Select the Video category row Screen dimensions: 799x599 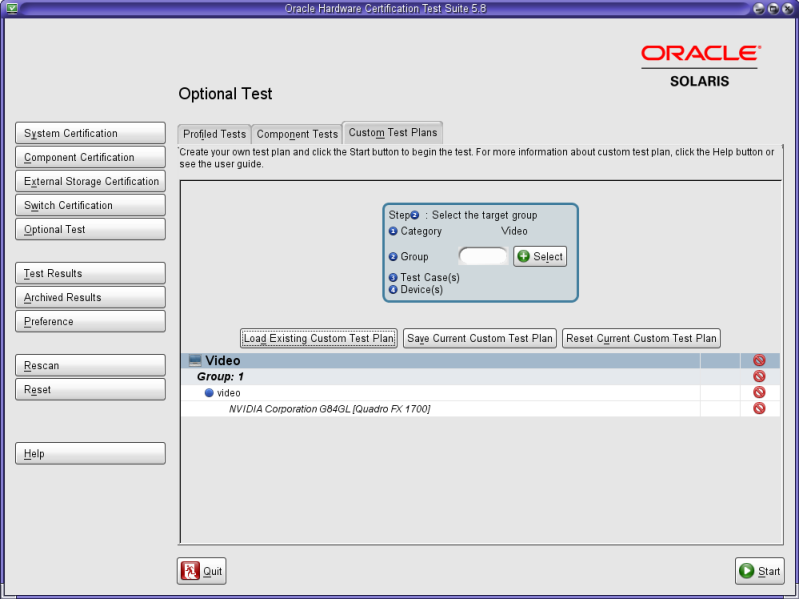pyautogui.click(x=480, y=361)
